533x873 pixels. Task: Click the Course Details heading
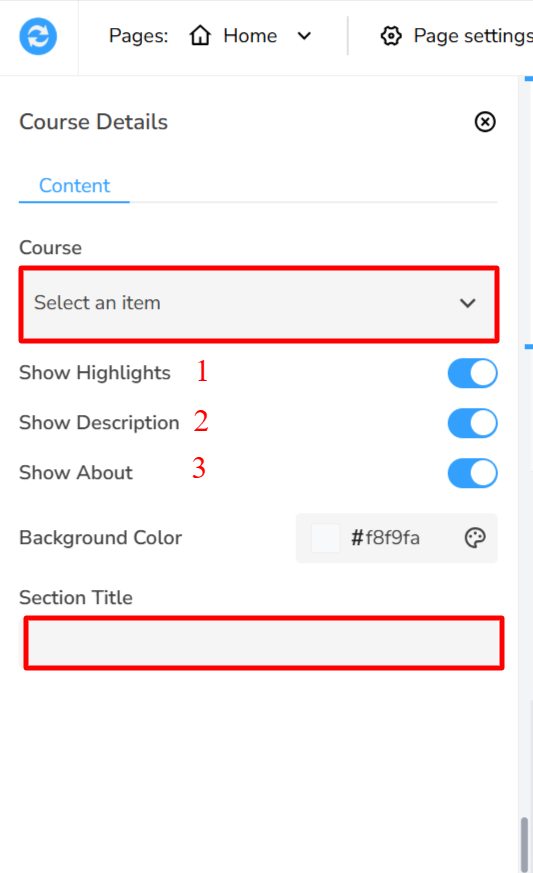pyautogui.click(x=94, y=122)
